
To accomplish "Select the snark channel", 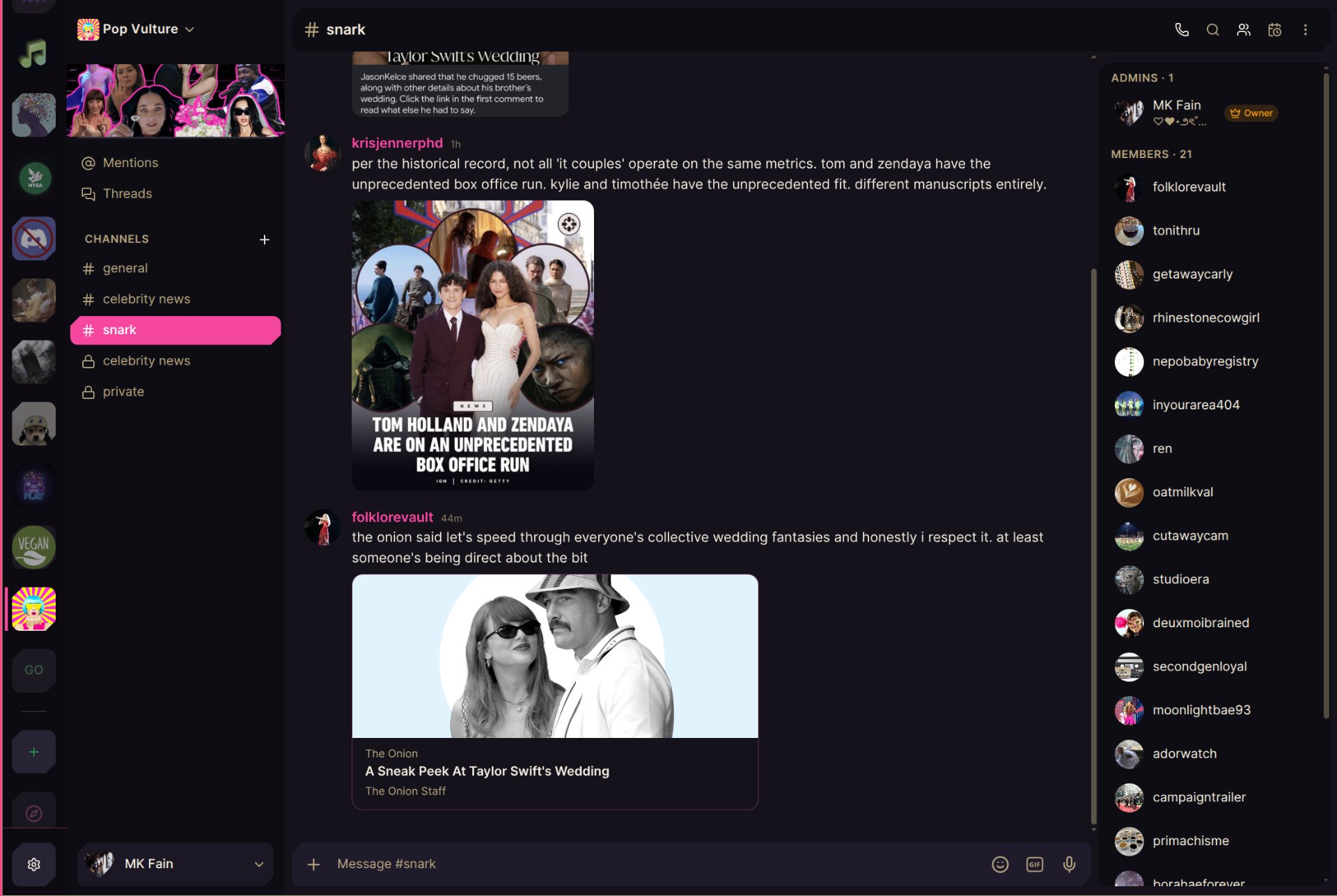I will [x=175, y=330].
